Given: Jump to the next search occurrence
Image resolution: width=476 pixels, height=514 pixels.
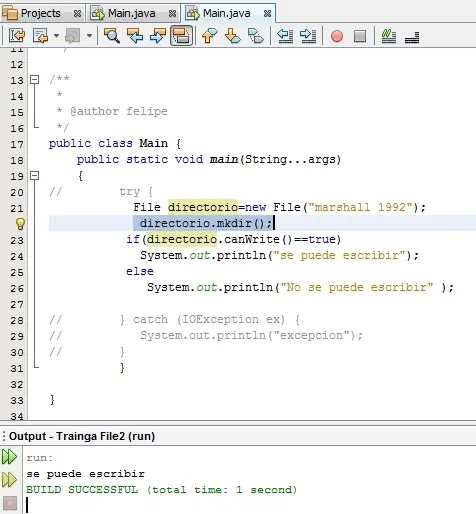Looking at the screenshot, I should (158, 35).
